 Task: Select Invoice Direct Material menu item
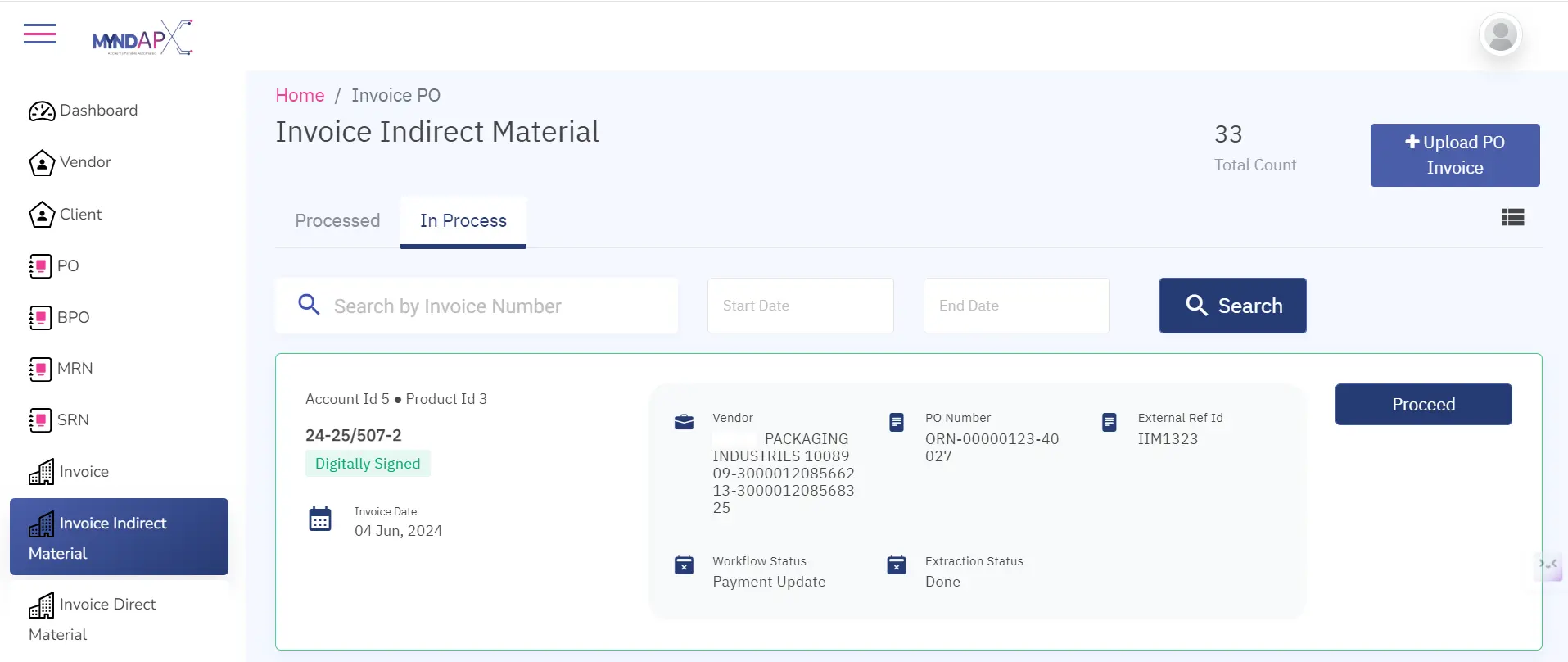pyautogui.click(x=92, y=619)
